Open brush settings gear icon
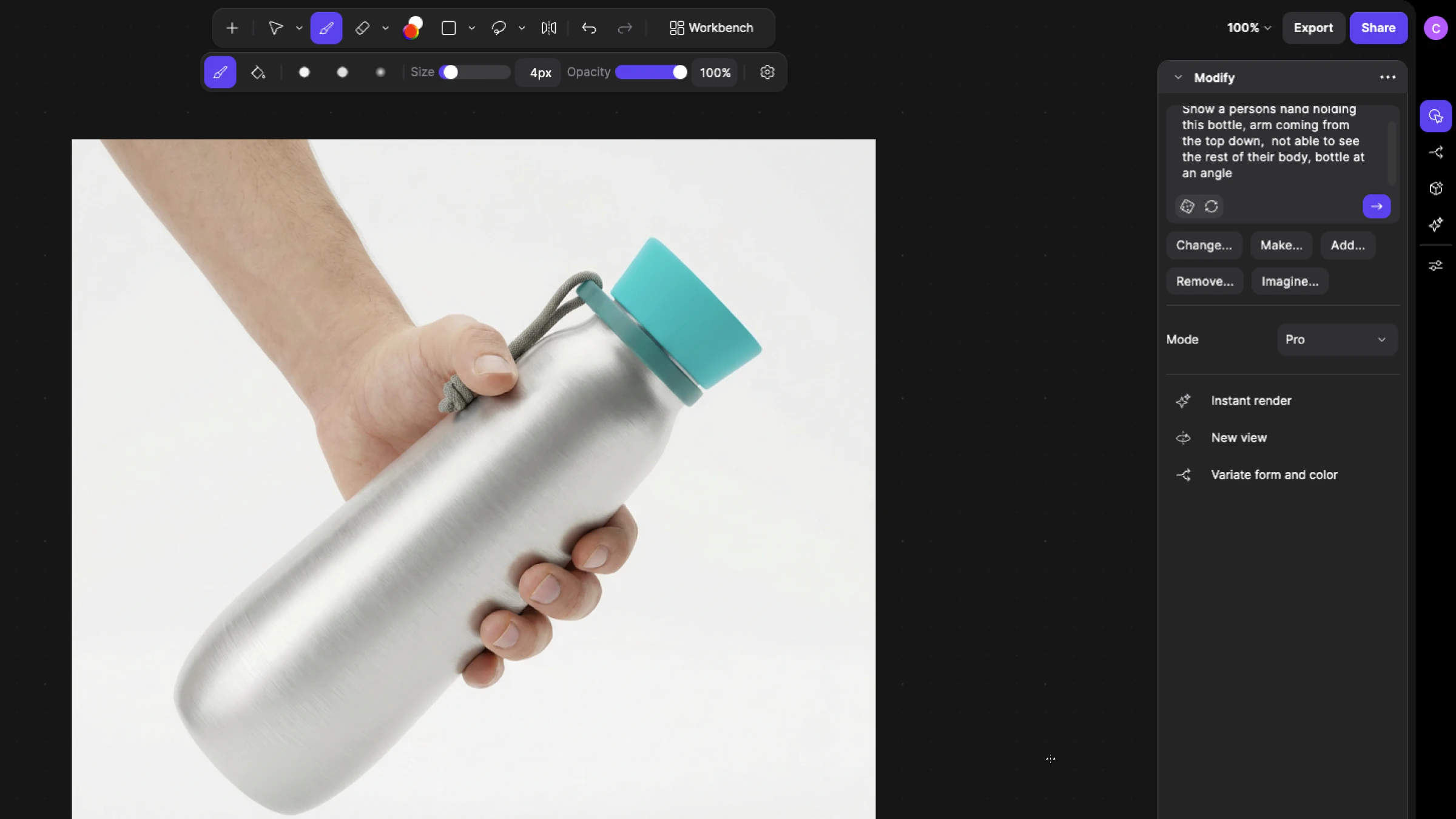The width and height of the screenshot is (1456, 819). point(767,72)
